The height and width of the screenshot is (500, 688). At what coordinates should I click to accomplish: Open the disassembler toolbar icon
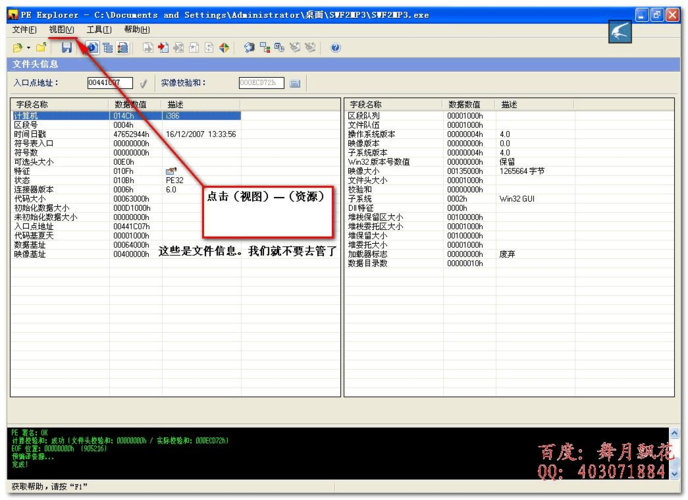pos(249,47)
